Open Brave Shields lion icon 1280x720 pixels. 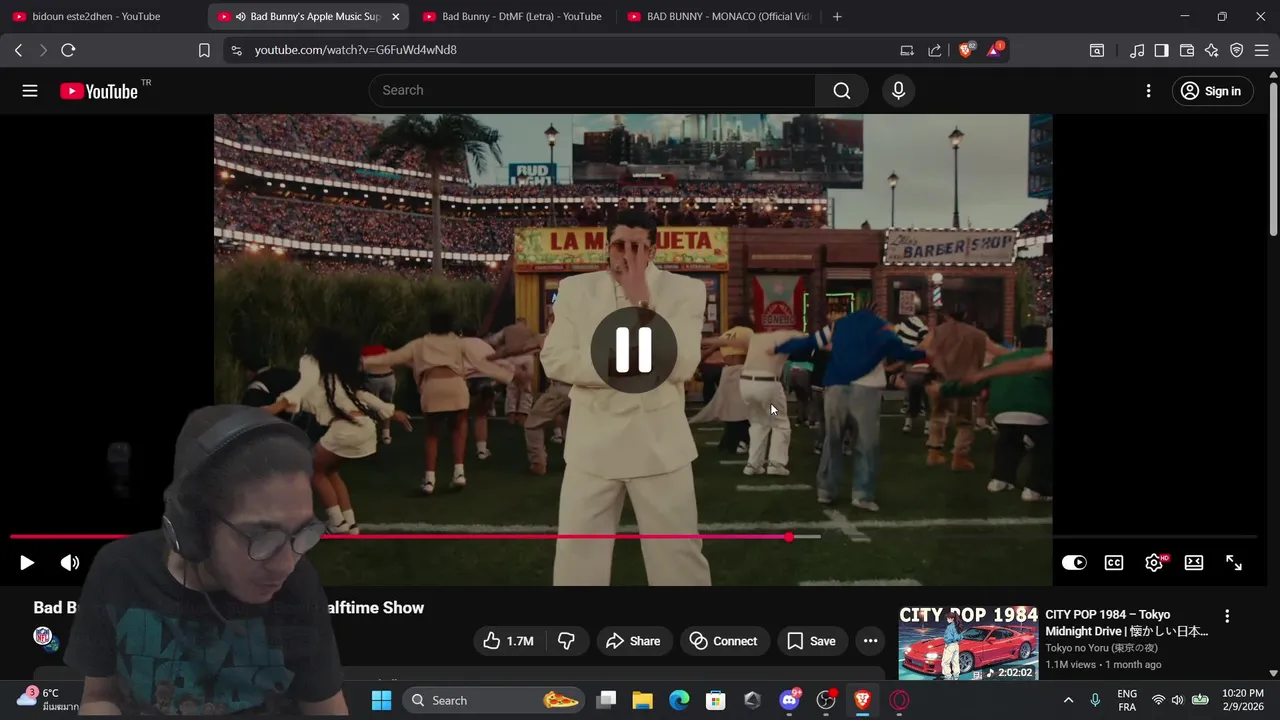tap(966, 49)
